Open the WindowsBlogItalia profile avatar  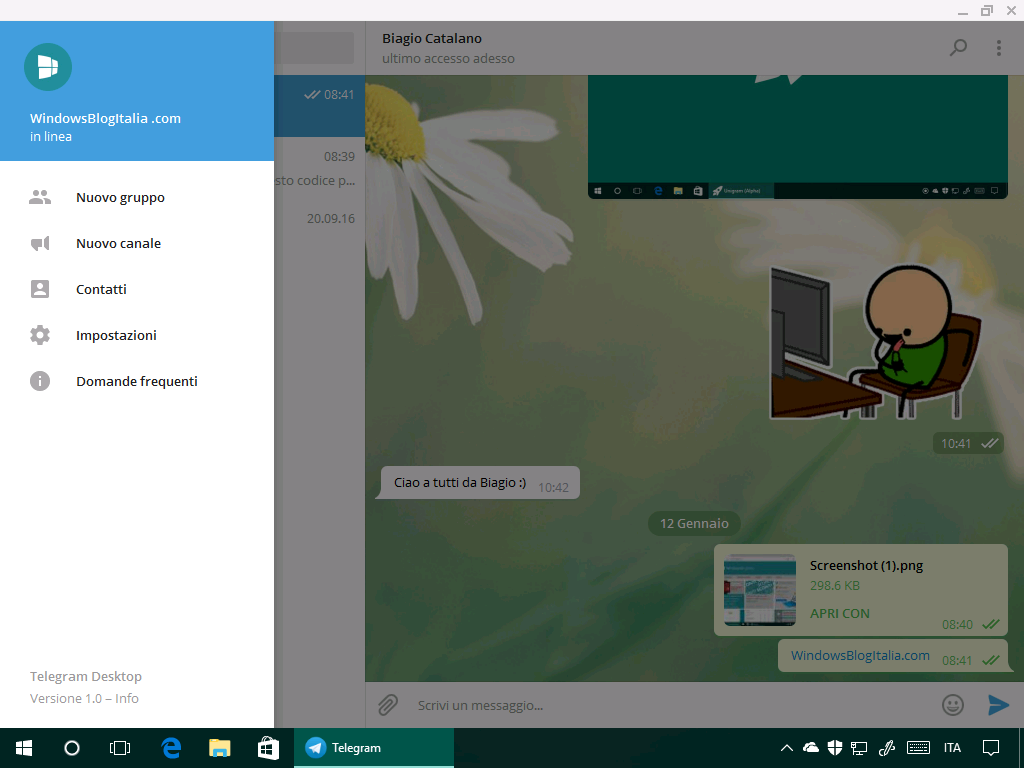point(48,67)
